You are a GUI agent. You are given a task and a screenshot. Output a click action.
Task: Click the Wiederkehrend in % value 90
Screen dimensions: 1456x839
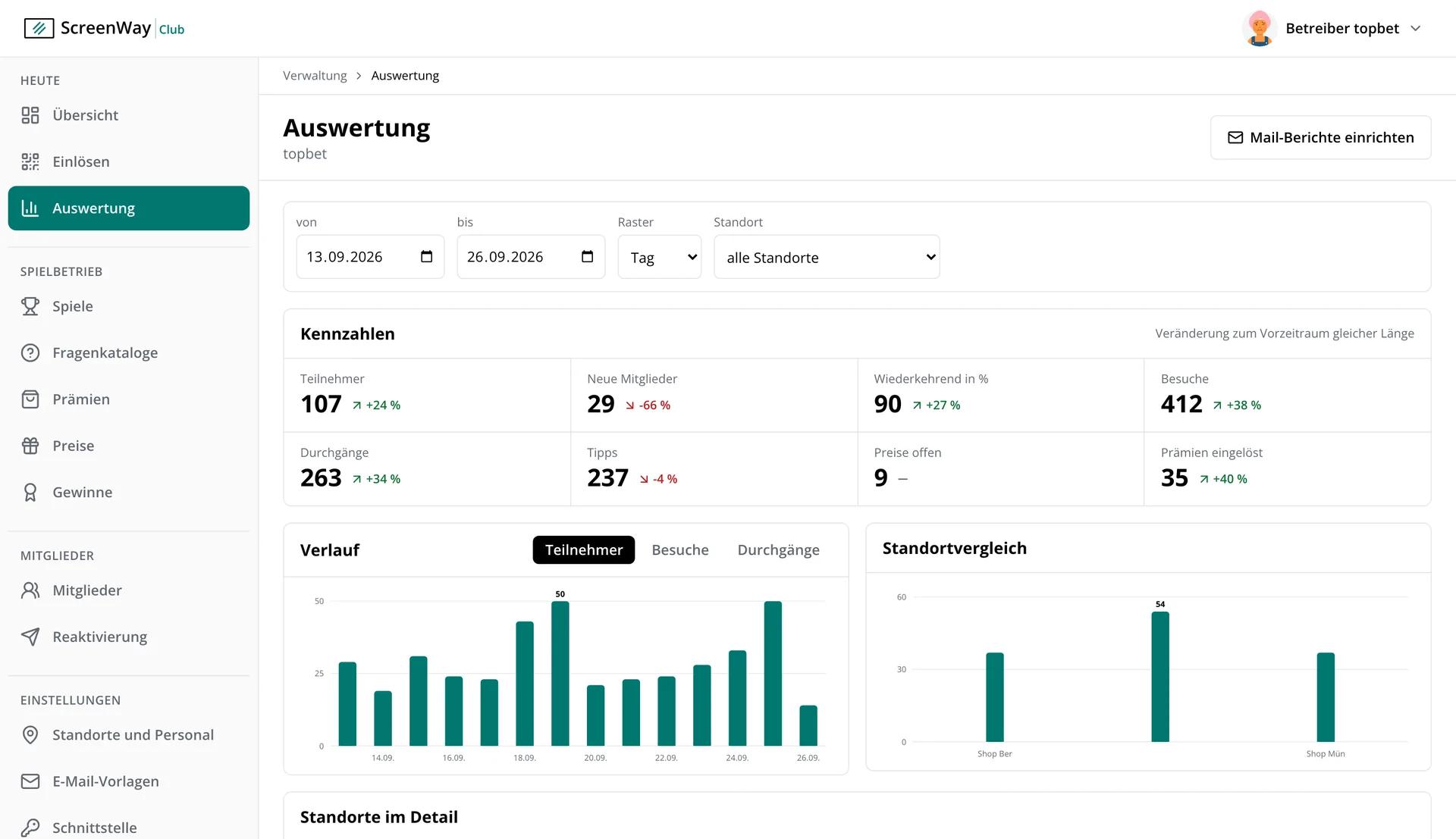point(887,404)
